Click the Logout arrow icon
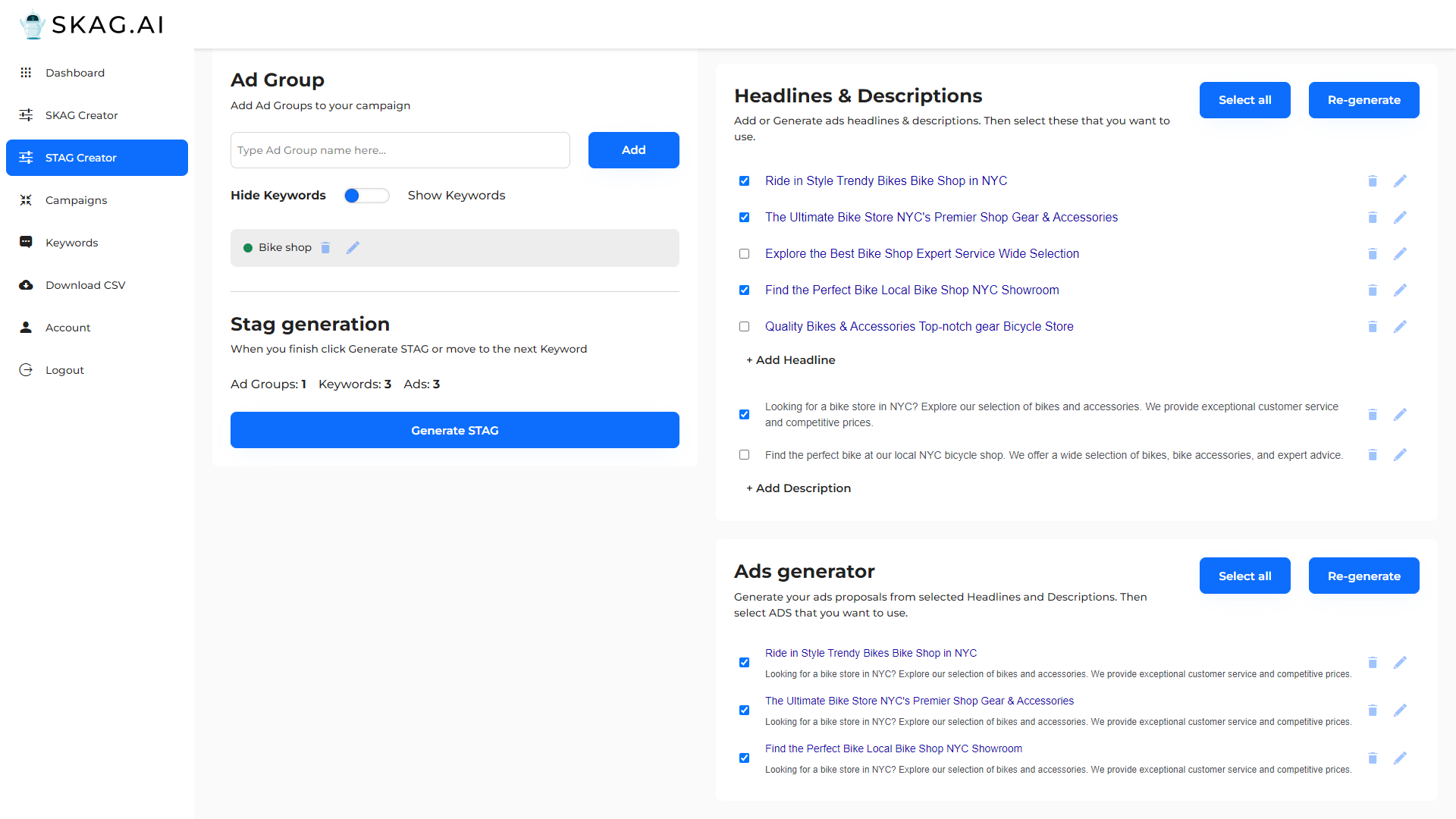The width and height of the screenshot is (1456, 819). point(26,370)
